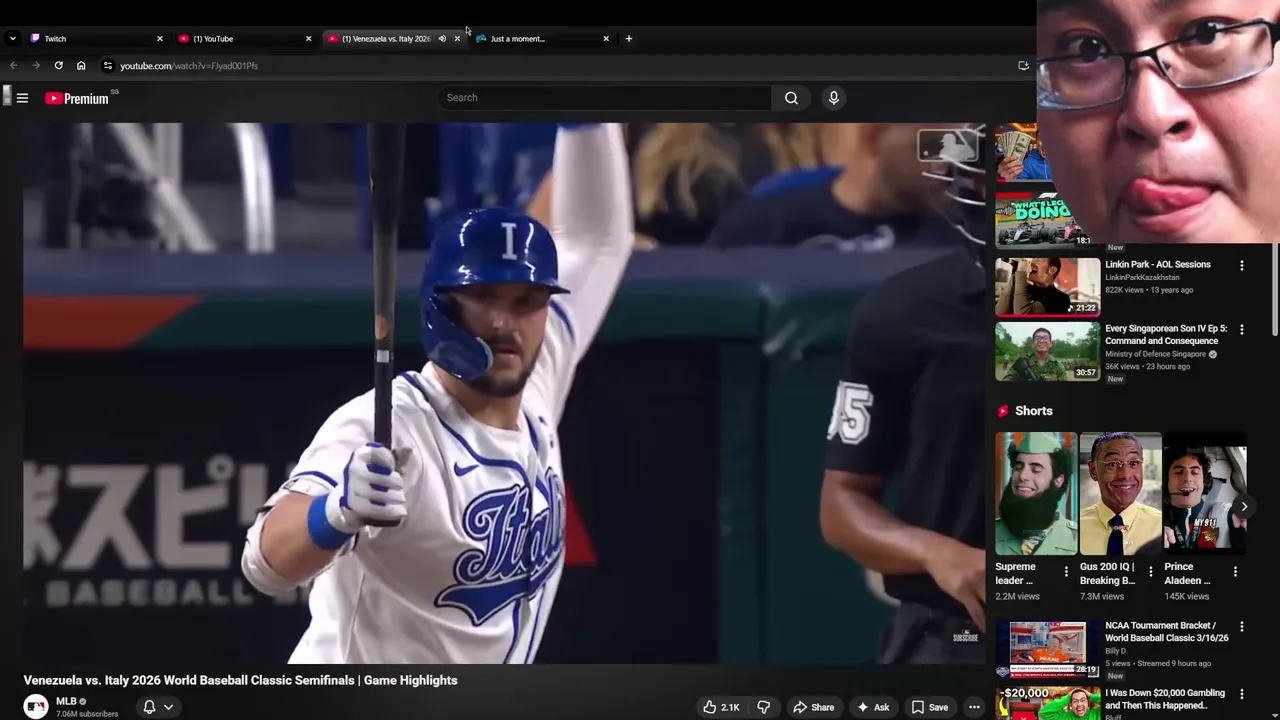Open options for Prince Aladeen short
The height and width of the screenshot is (720, 1280).
point(1235,573)
